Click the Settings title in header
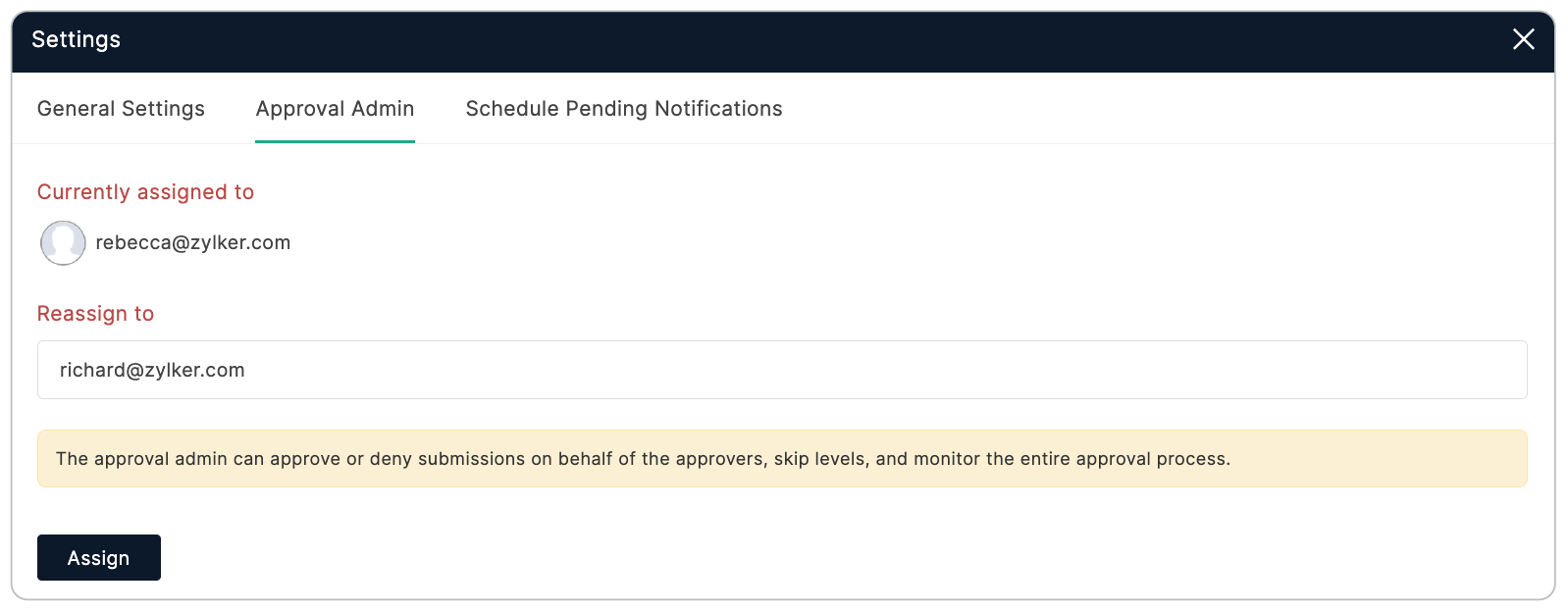This screenshot has width=1568, height=612. 76,39
